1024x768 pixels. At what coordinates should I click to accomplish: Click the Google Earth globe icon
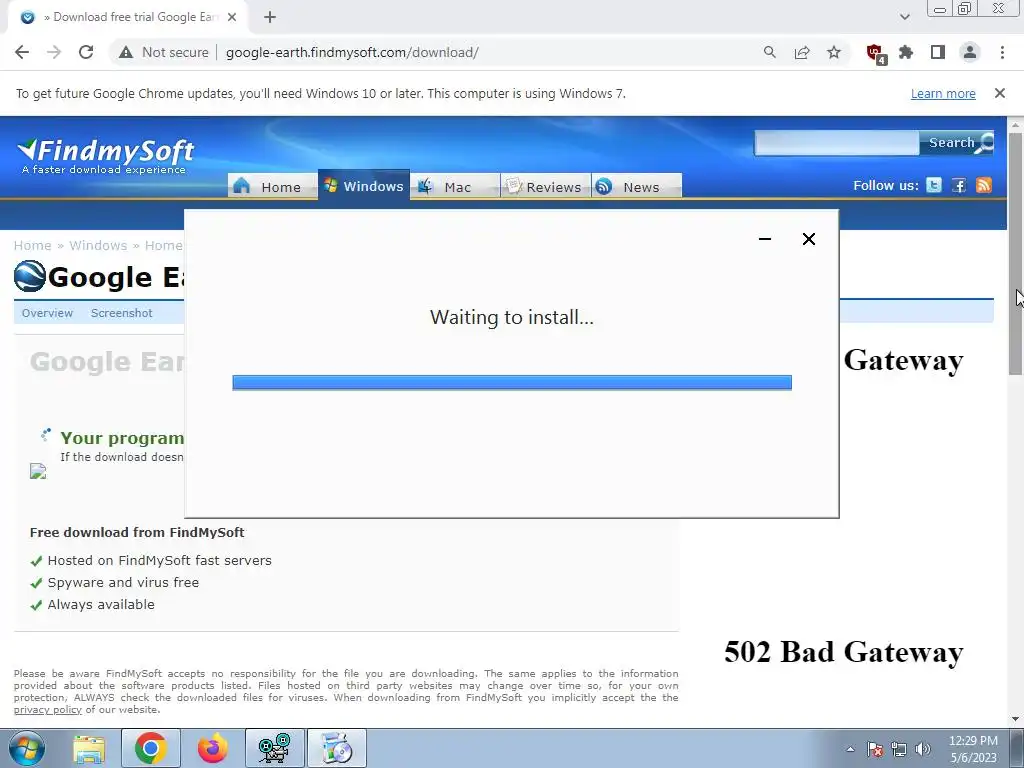pos(30,276)
